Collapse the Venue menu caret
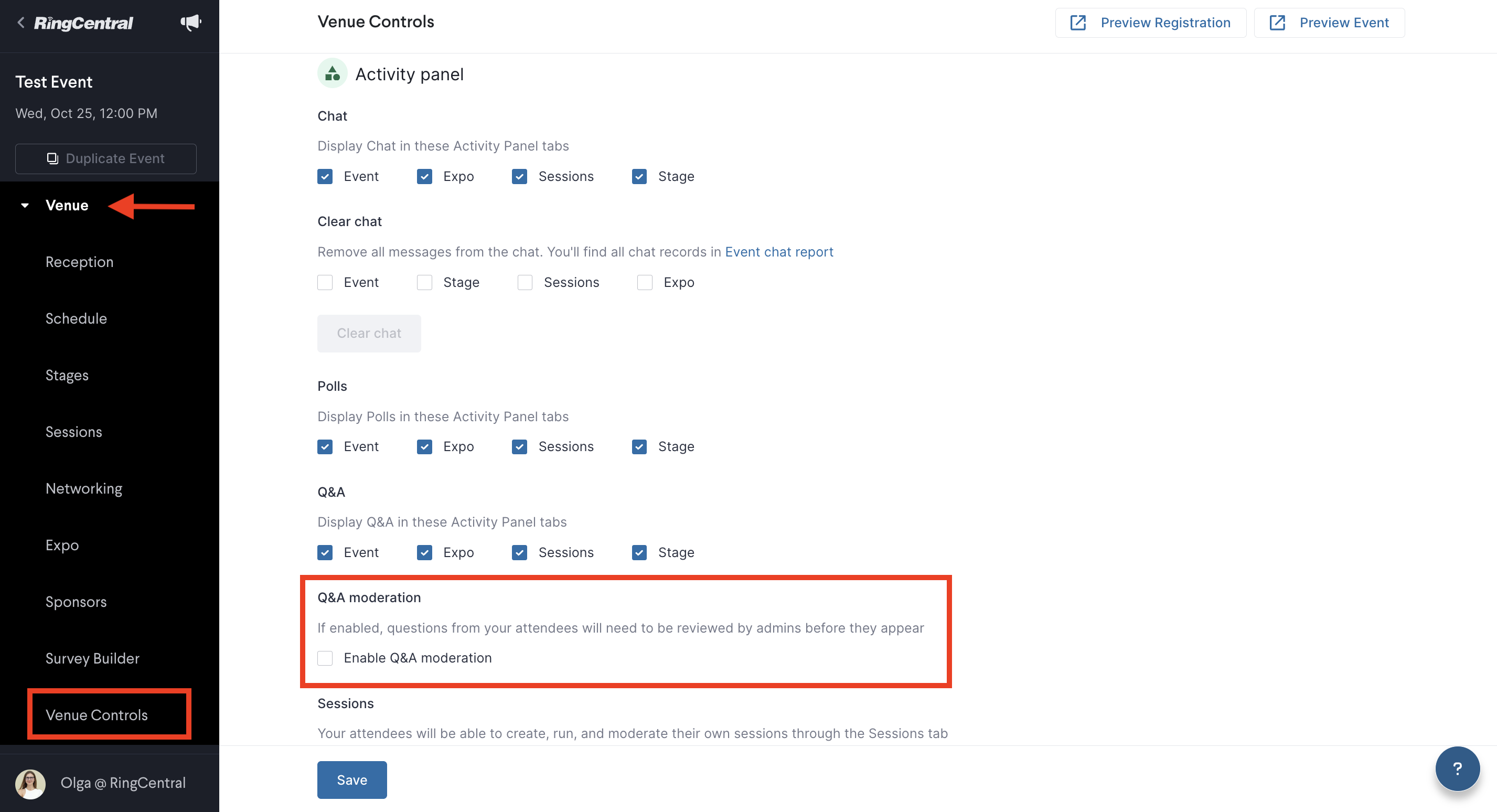Viewport: 1497px width, 812px height. point(25,205)
